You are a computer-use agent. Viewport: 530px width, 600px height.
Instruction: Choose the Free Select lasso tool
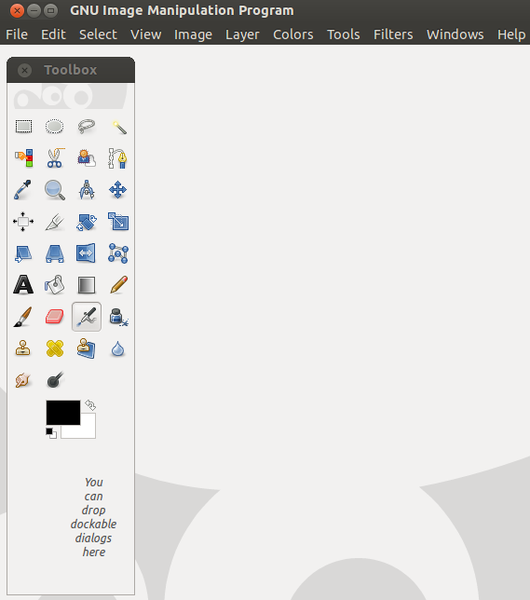tap(86, 126)
